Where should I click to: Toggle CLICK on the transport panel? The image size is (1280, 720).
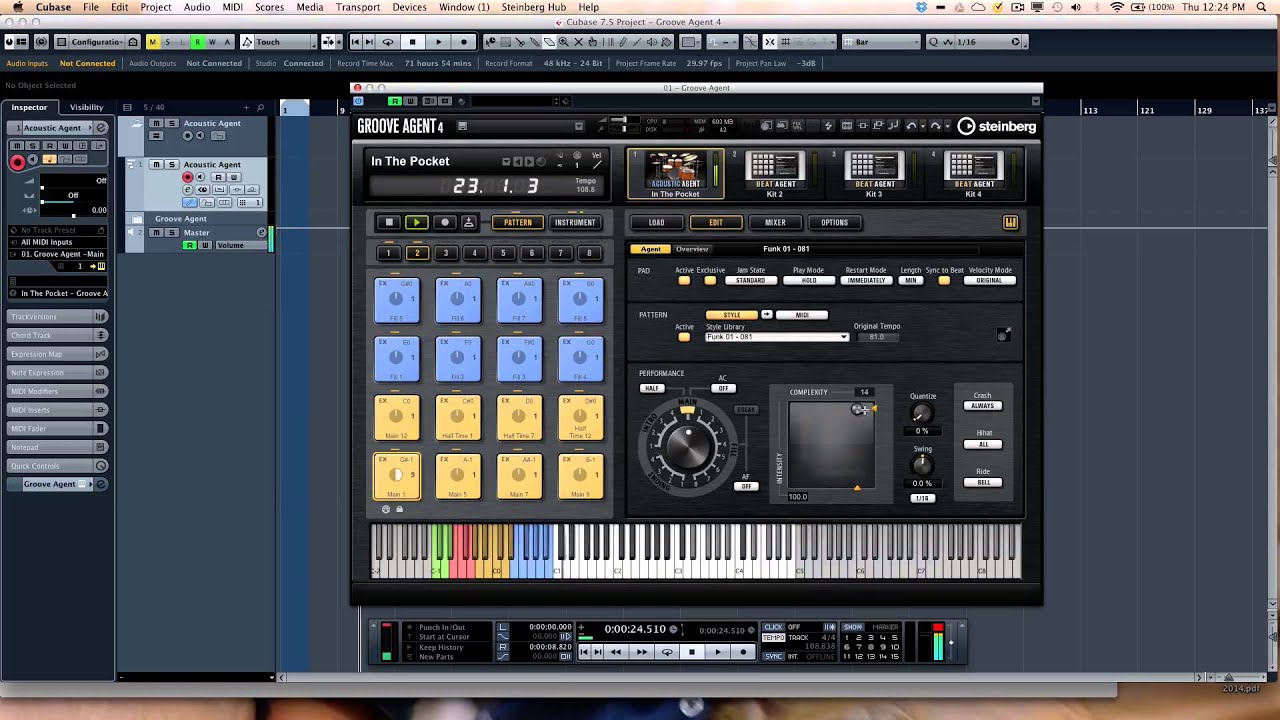[773, 627]
